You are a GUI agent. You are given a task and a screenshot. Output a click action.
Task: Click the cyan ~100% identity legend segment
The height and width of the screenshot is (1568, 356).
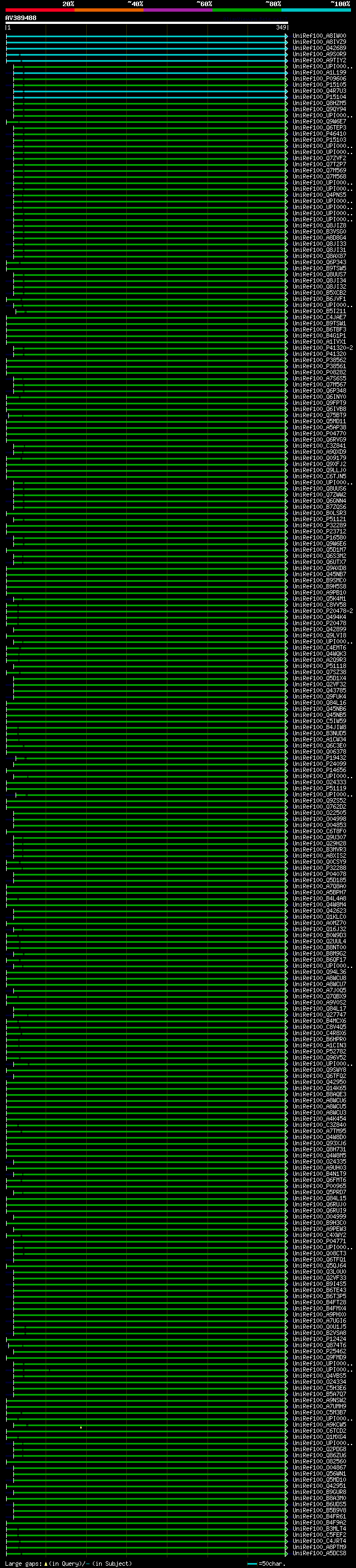point(316,10)
